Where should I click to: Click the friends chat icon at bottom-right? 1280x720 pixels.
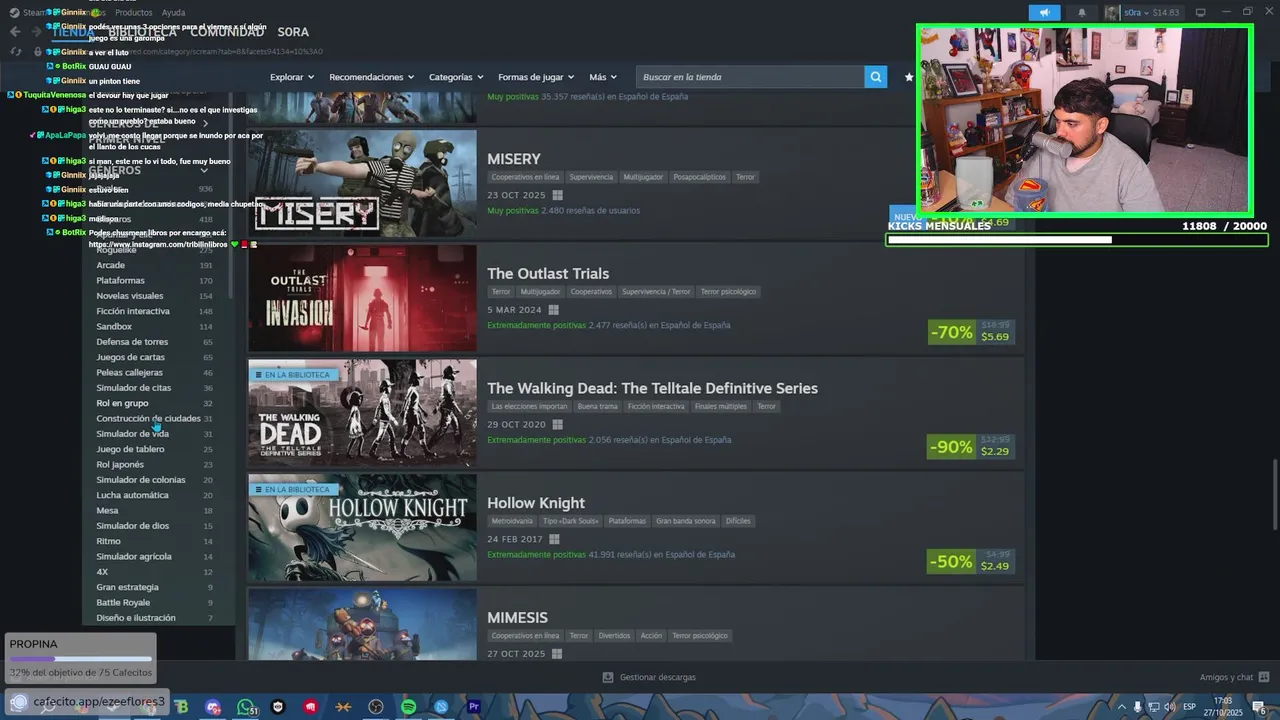coord(1264,677)
